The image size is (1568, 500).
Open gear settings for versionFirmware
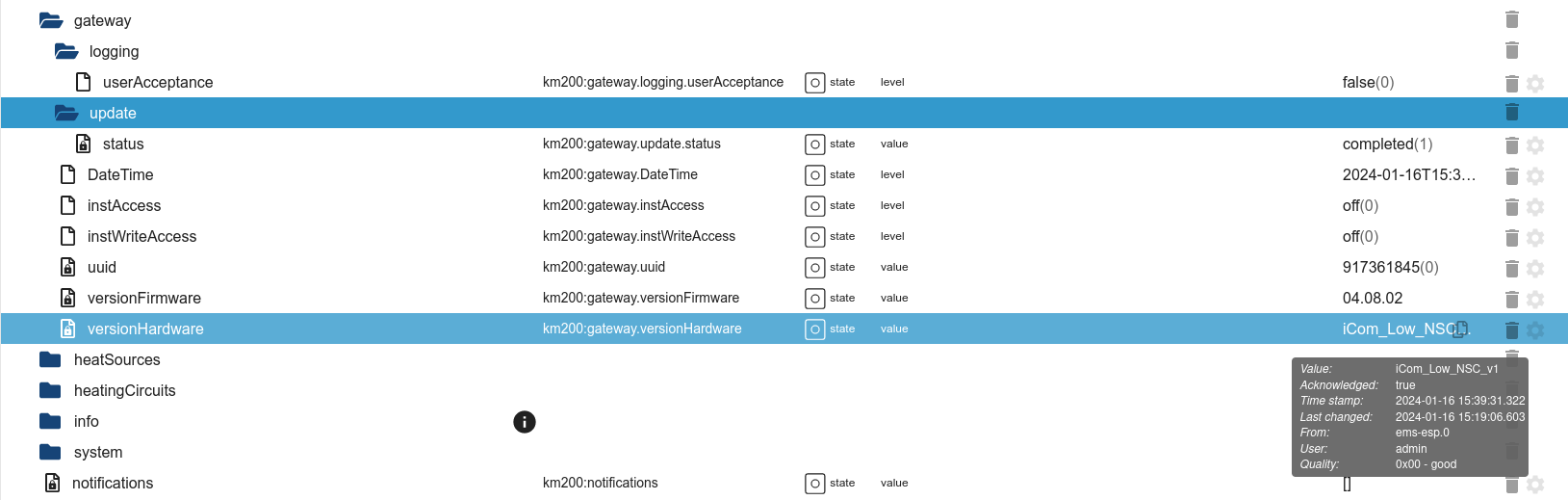(1535, 300)
